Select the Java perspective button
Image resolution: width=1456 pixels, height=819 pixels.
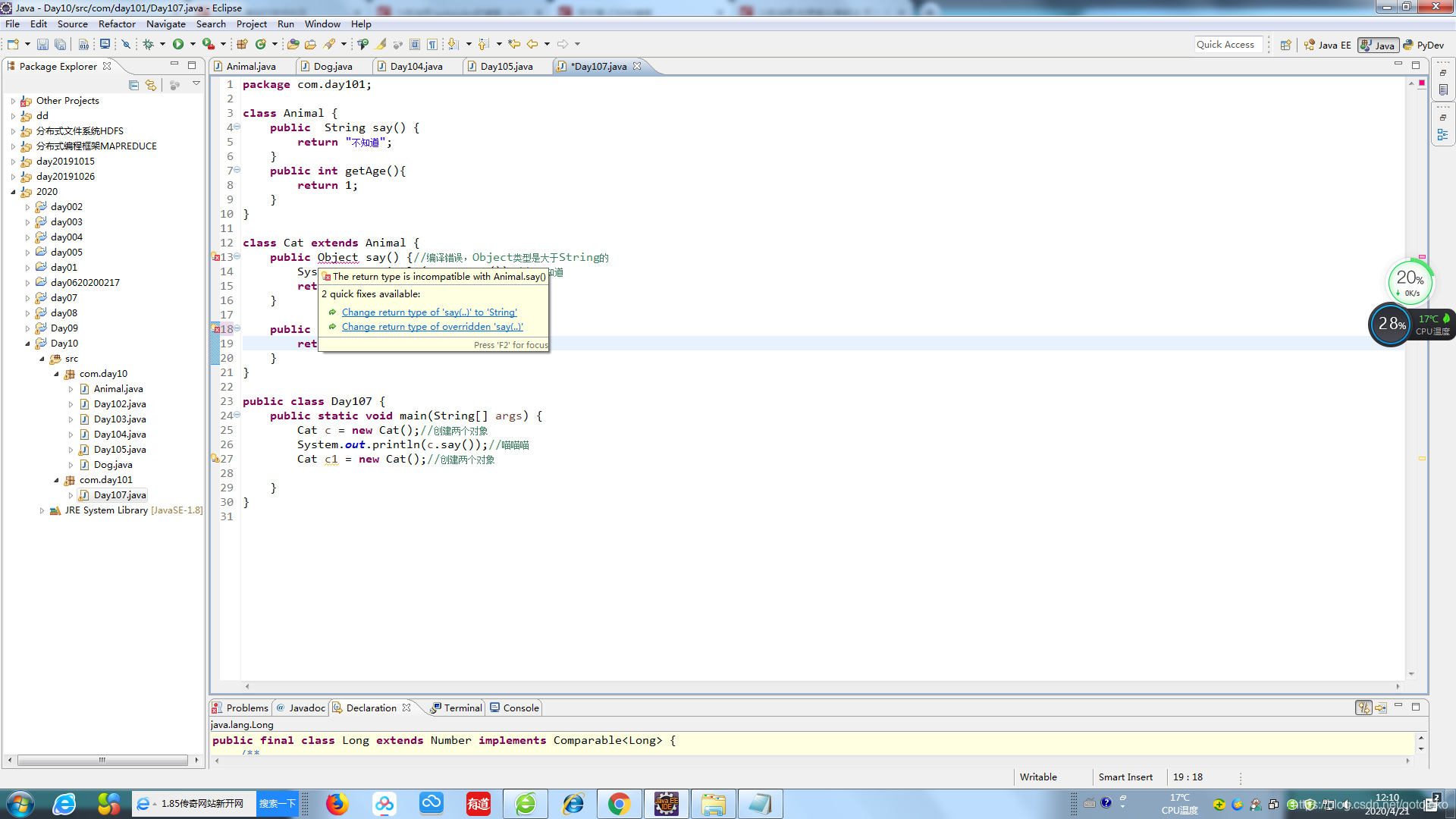coord(1378,45)
